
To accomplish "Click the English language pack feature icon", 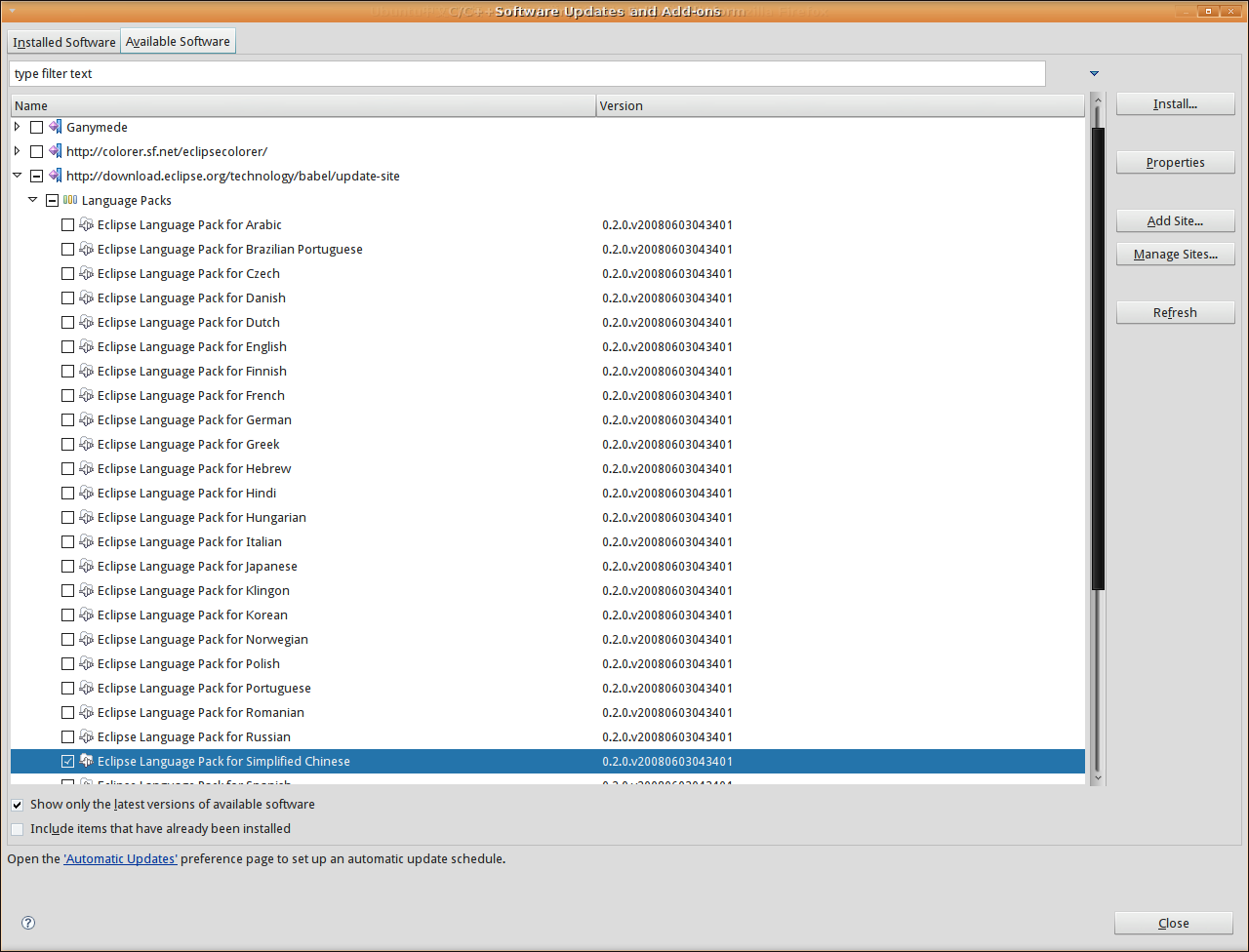I will [x=87, y=346].
